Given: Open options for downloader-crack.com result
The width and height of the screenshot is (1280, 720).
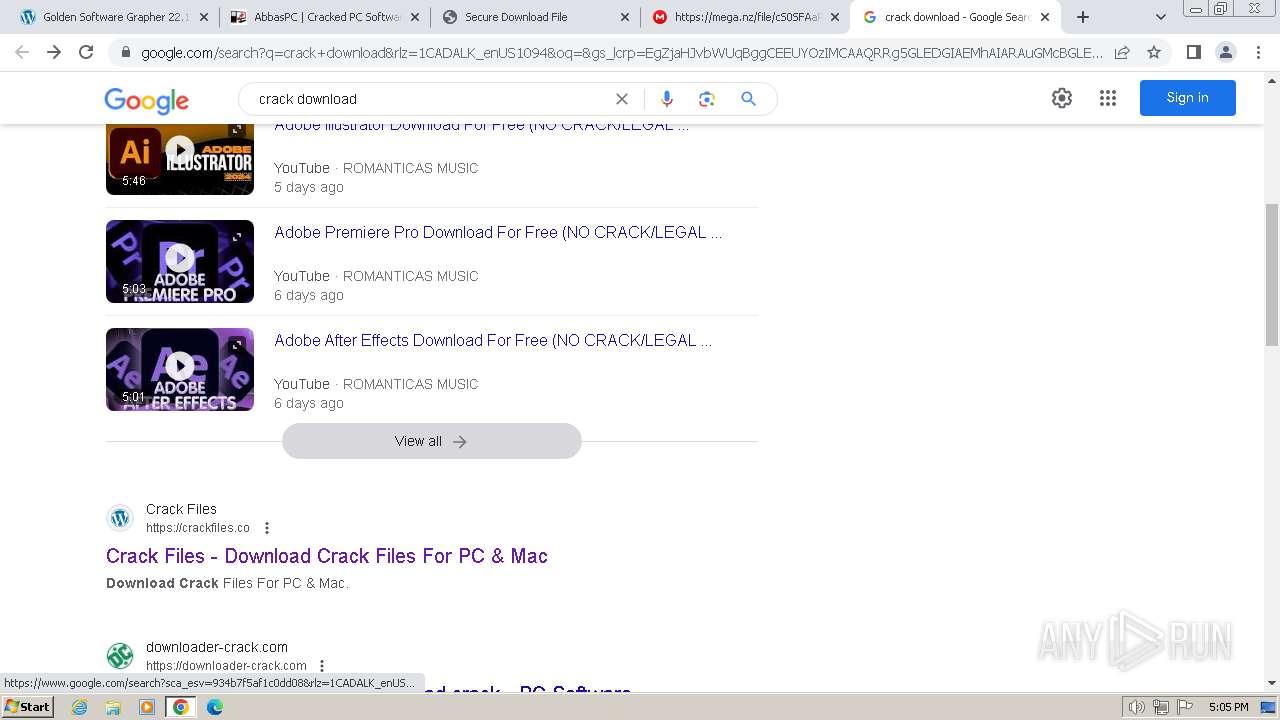Looking at the screenshot, I should (x=322, y=666).
